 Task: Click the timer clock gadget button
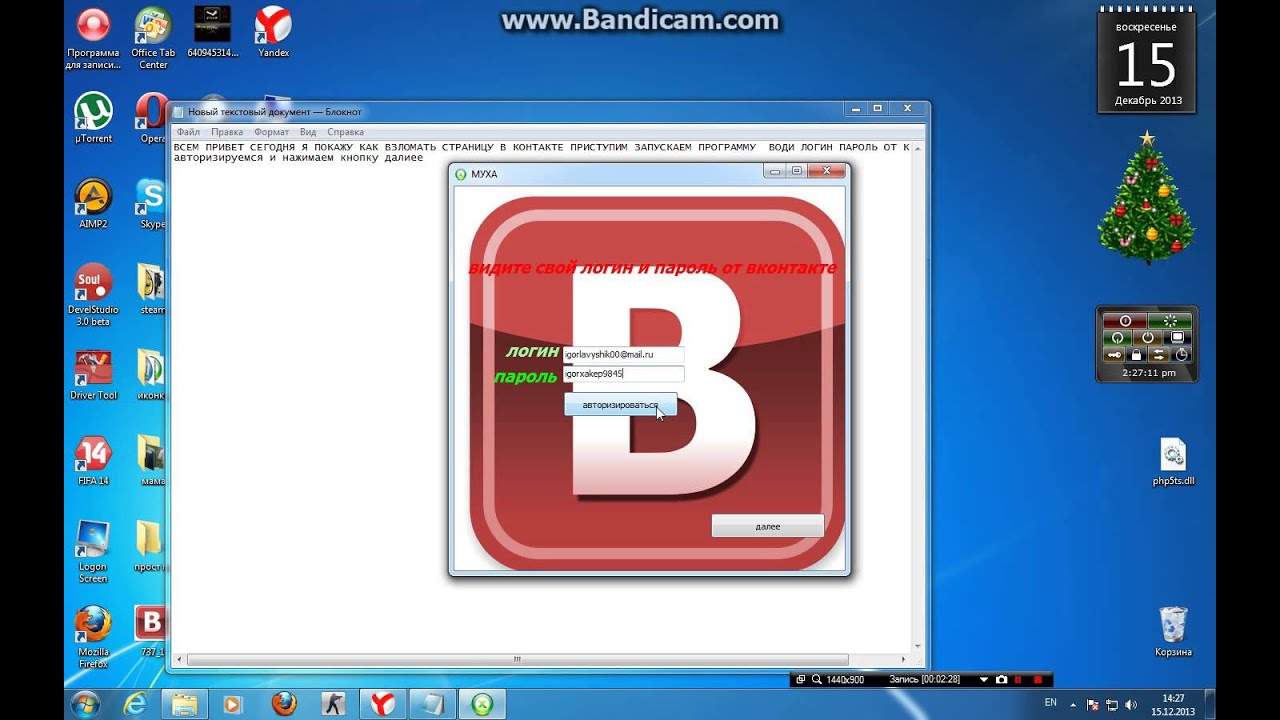[1181, 355]
